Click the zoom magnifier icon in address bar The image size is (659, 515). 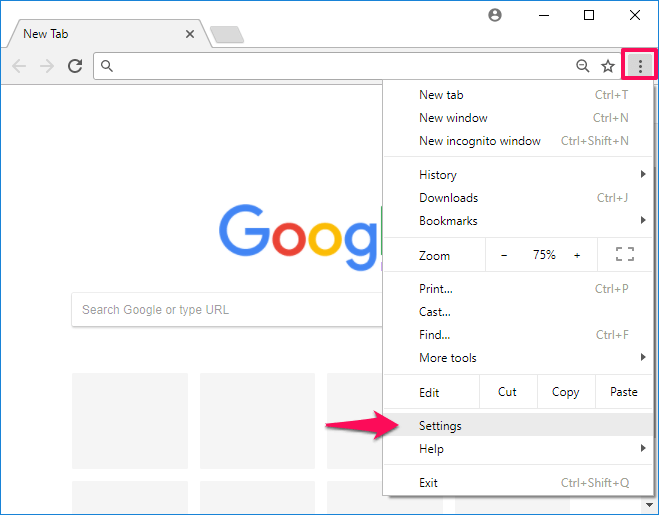(583, 66)
